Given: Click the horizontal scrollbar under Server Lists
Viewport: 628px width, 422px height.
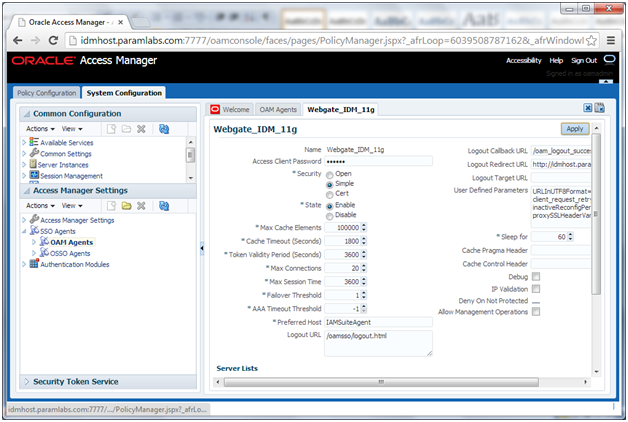Looking at the screenshot, I should click(381, 382).
